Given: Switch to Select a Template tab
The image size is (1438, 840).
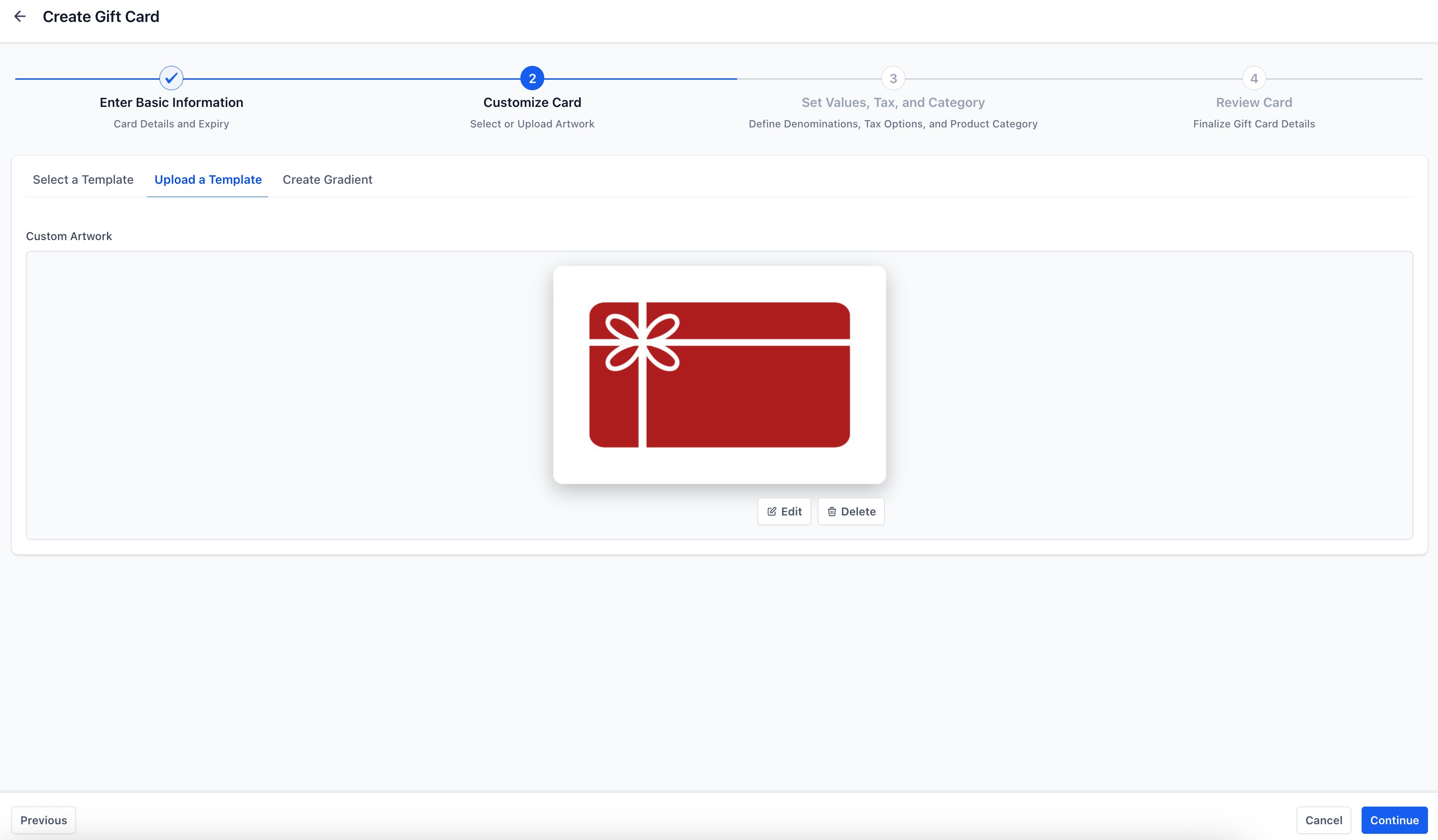Looking at the screenshot, I should 83,179.
